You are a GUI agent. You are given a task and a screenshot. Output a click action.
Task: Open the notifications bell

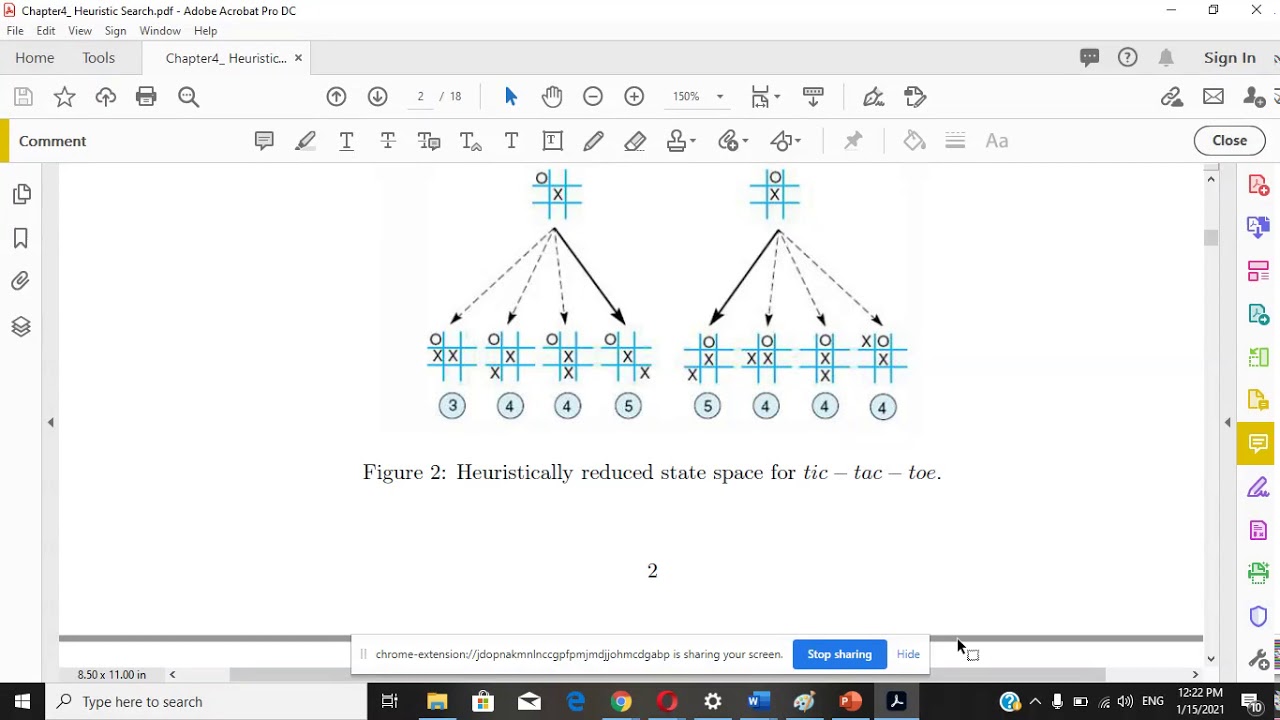(1166, 58)
